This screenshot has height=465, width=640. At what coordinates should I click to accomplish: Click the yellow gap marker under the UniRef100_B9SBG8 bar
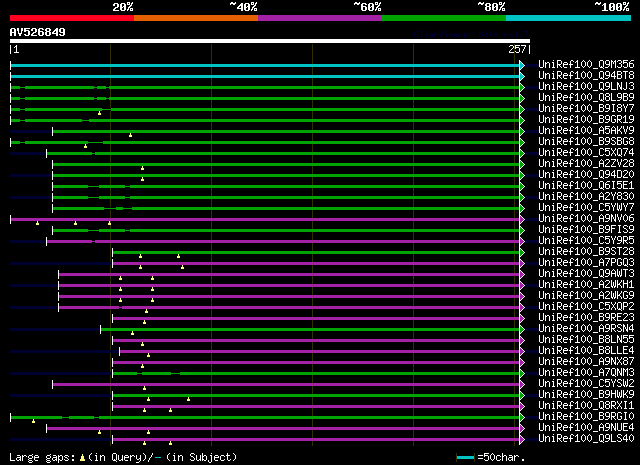(x=85, y=146)
